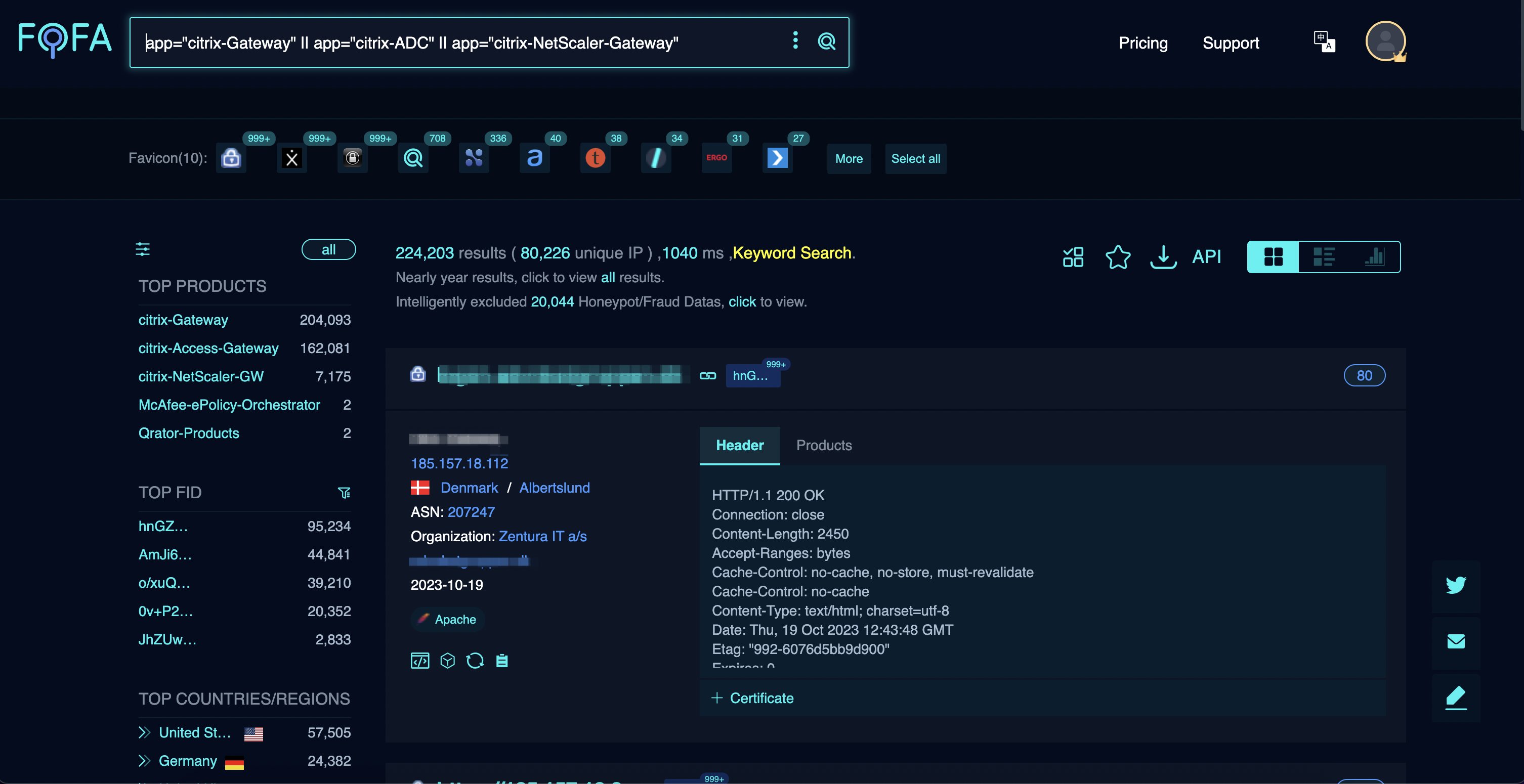Select the ERGO favicon filter

(716, 158)
